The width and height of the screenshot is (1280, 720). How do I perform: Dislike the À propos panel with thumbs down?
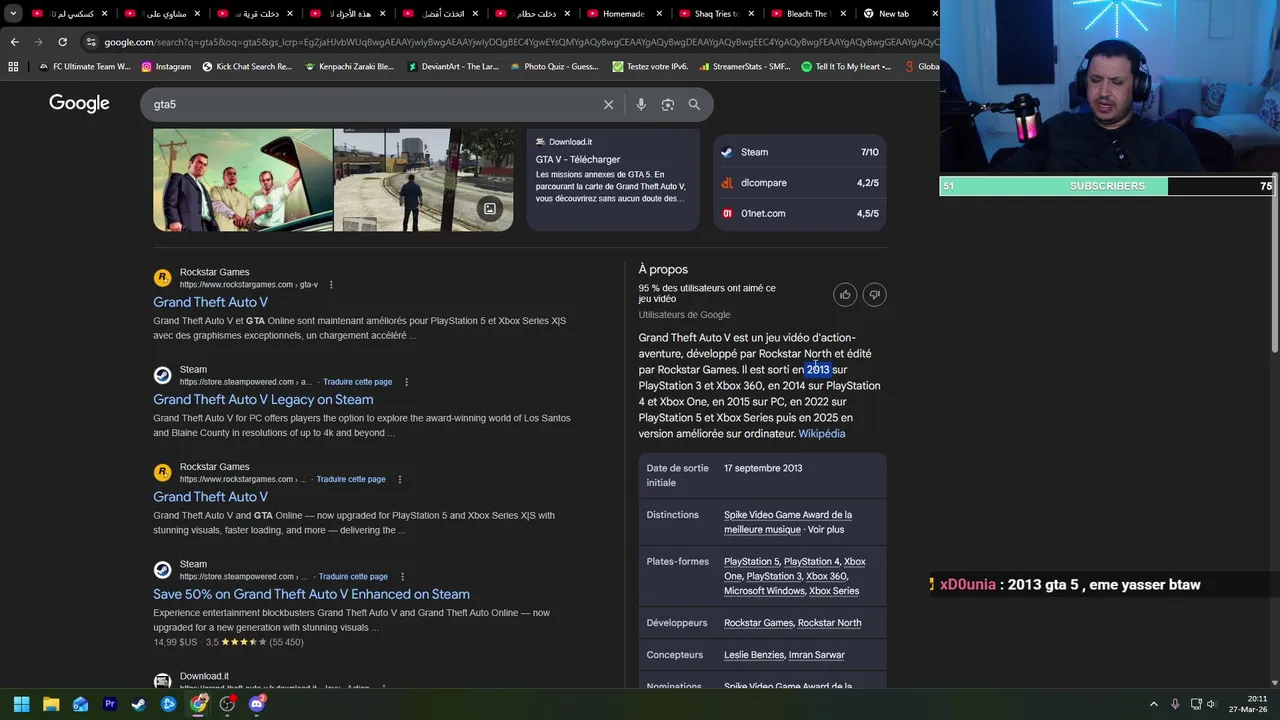[874, 294]
